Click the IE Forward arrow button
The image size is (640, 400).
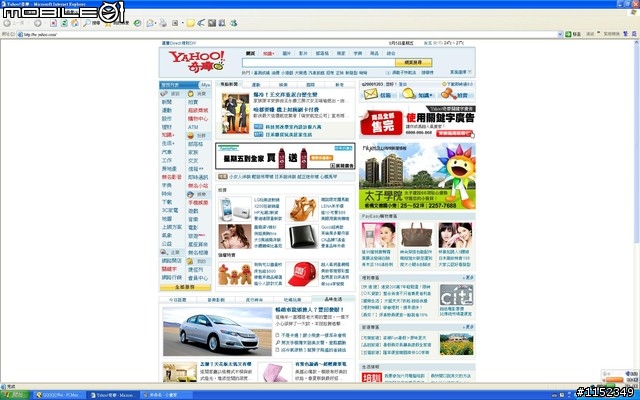(38, 23)
